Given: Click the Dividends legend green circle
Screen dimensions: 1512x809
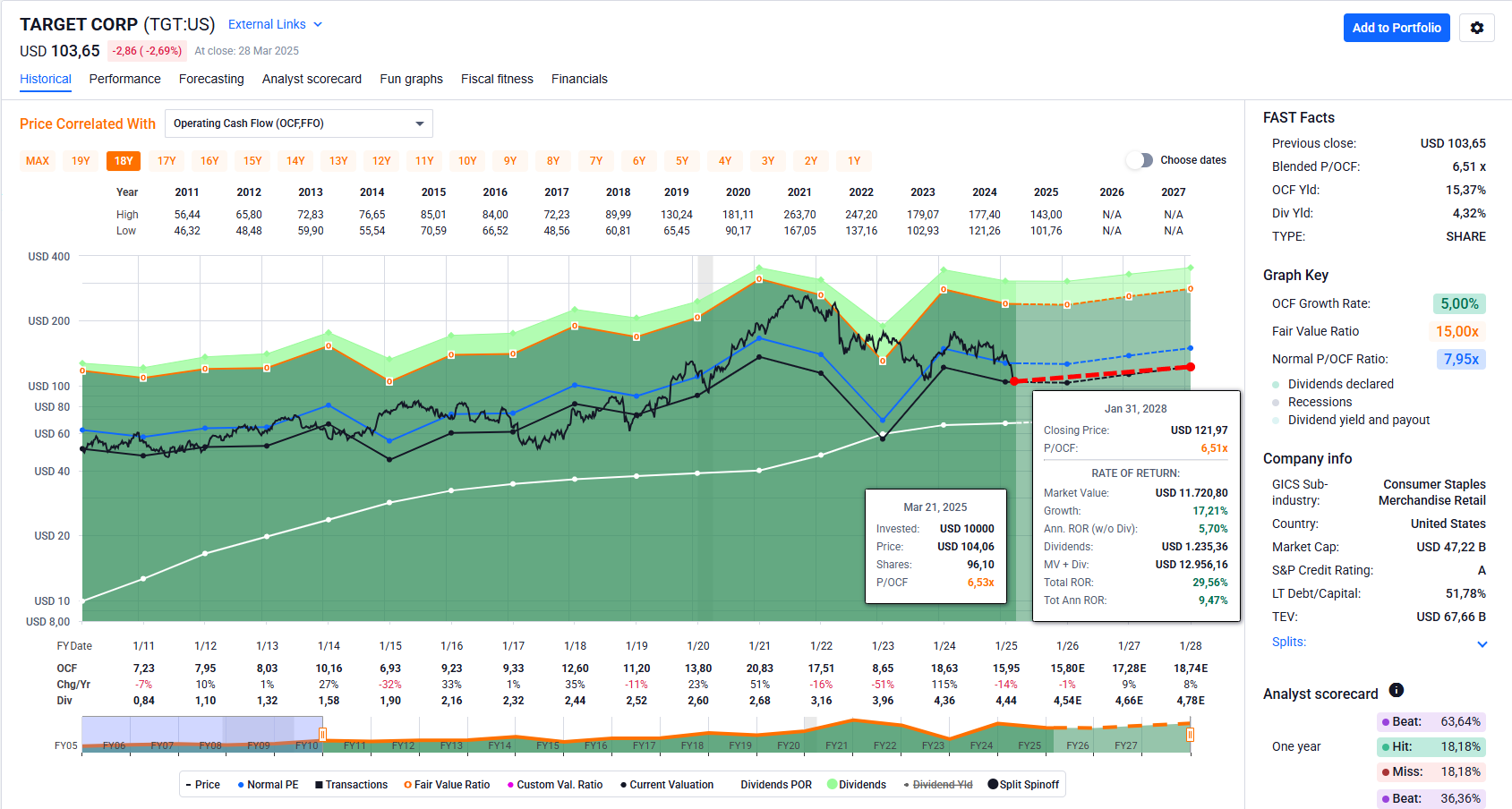Looking at the screenshot, I should click(x=832, y=785).
